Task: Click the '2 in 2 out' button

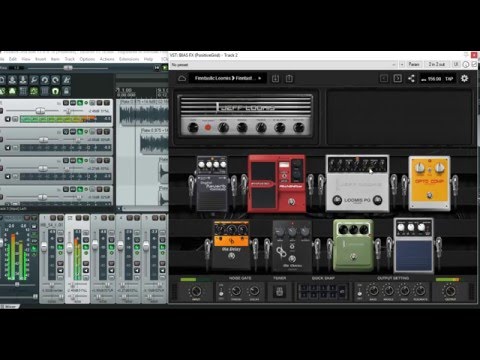Action: click(x=437, y=64)
